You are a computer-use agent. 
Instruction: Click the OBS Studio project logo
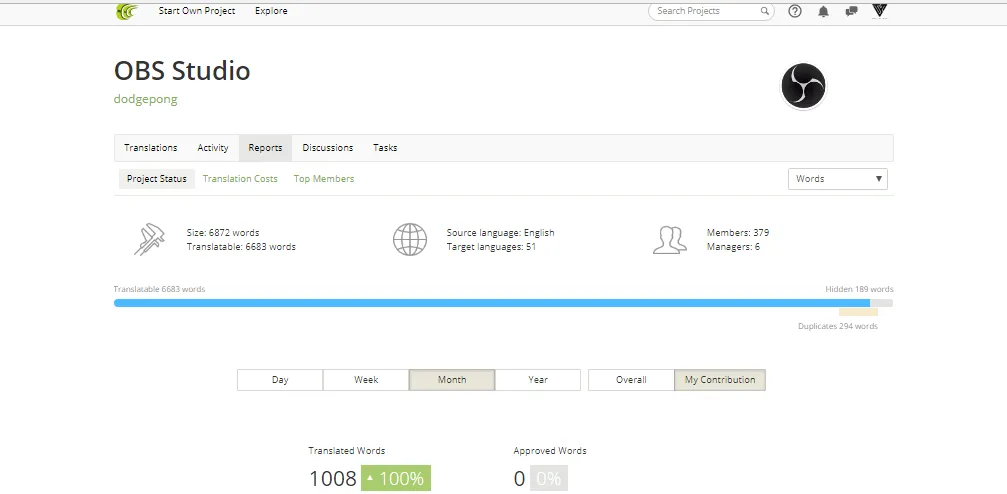click(x=803, y=86)
